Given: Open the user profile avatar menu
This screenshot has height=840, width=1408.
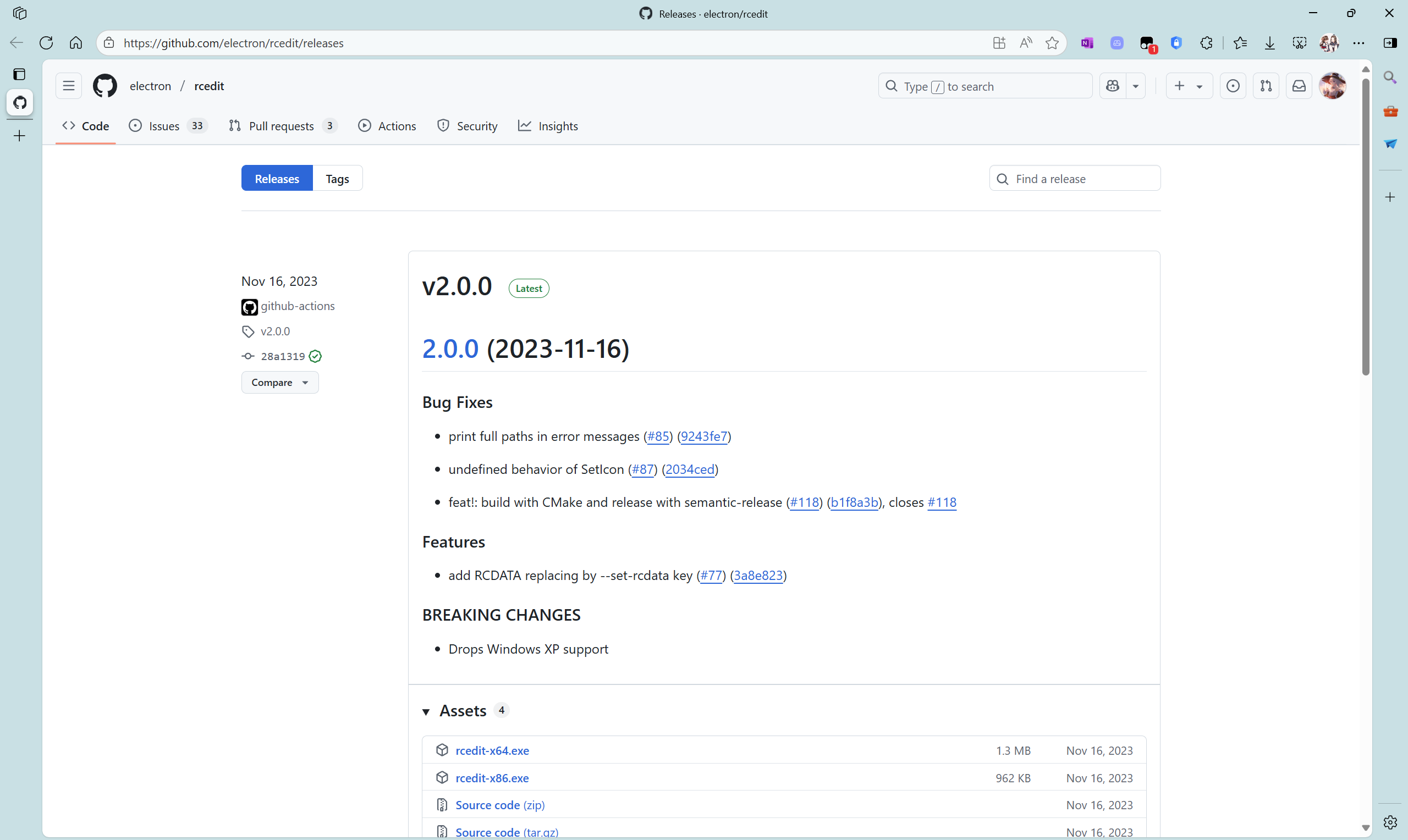Looking at the screenshot, I should click(x=1332, y=86).
